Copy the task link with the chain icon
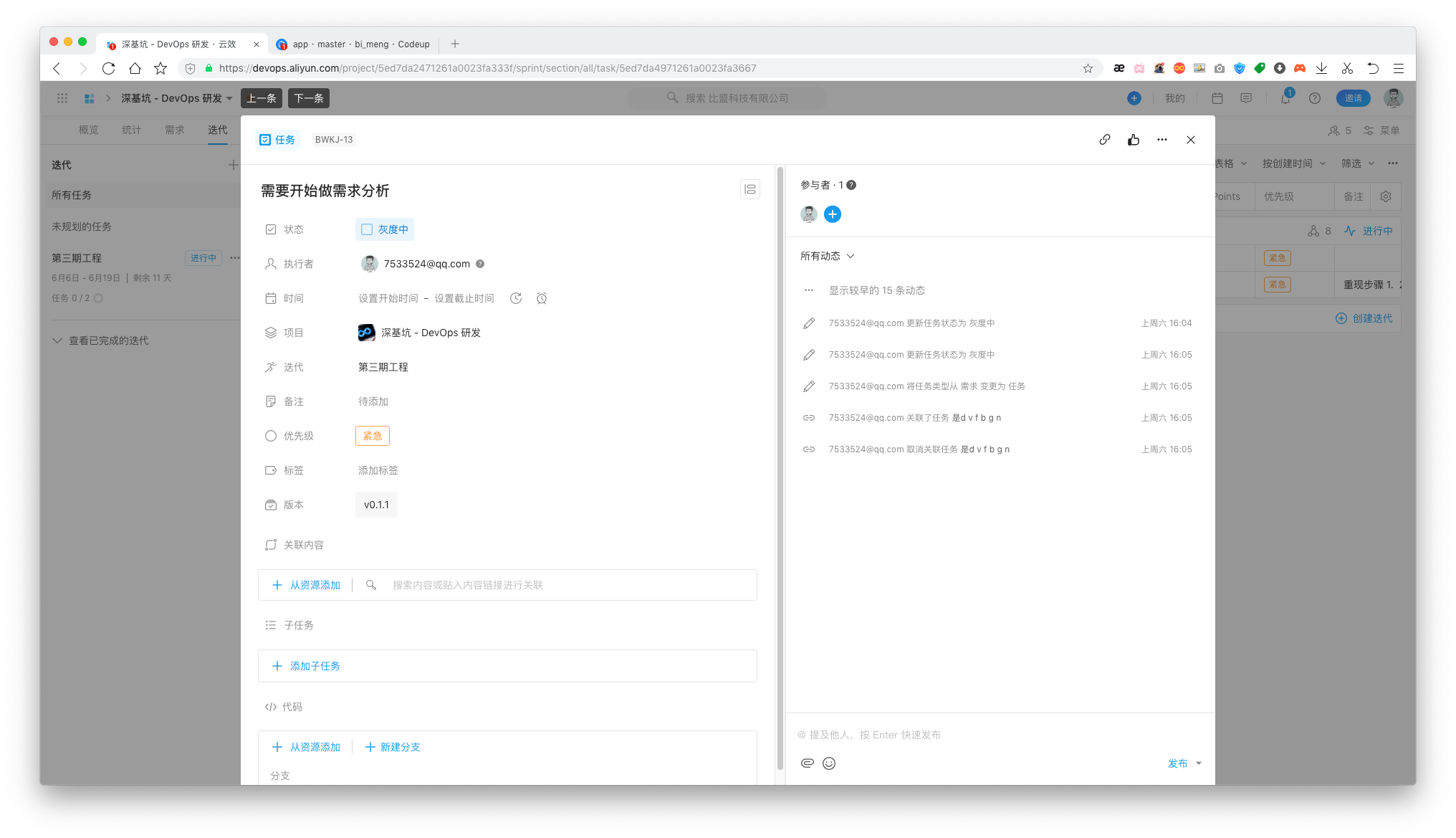Viewport: 1456px width, 838px height. coord(1104,140)
